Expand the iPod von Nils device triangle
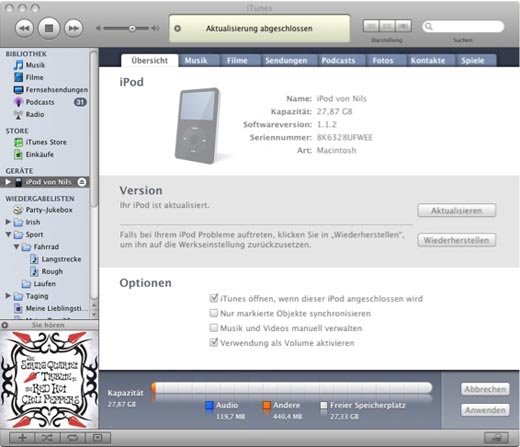Image resolution: width=520 pixels, height=447 pixels. point(8,182)
